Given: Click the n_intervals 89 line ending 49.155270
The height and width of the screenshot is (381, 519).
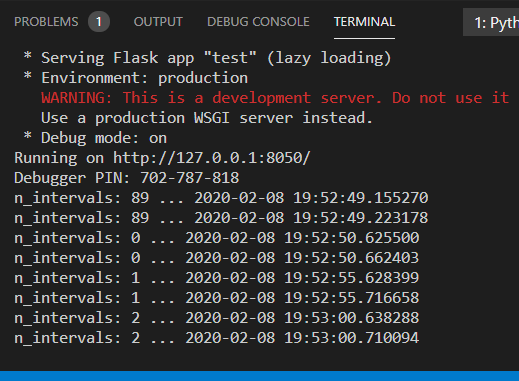Looking at the screenshot, I should 221,198.
